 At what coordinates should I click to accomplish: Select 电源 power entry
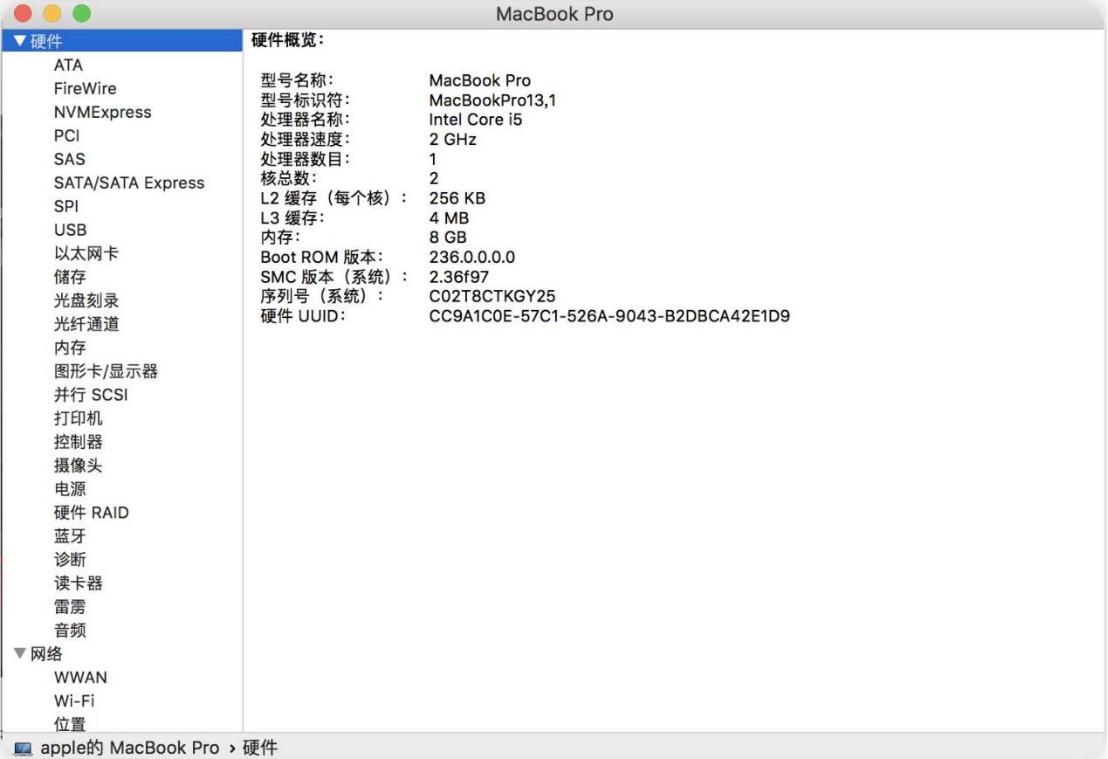(69, 489)
